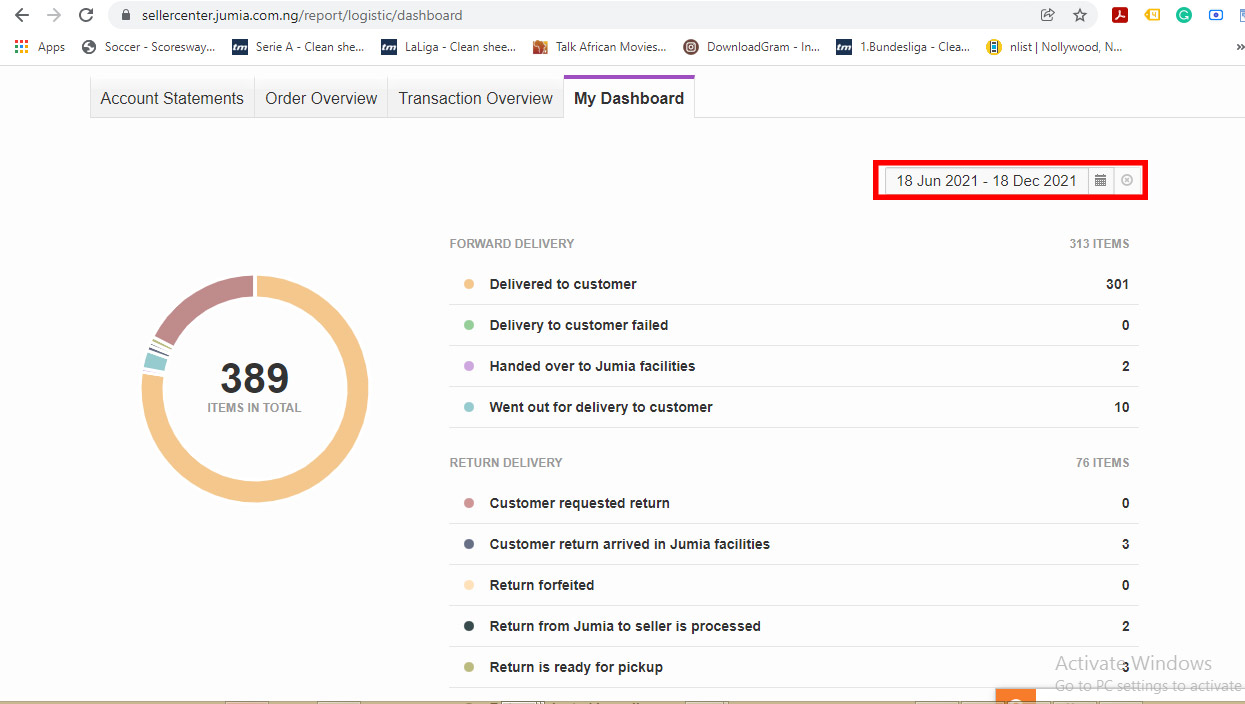Clear the date range with the x icon
The height and width of the screenshot is (704, 1245).
click(x=1127, y=180)
